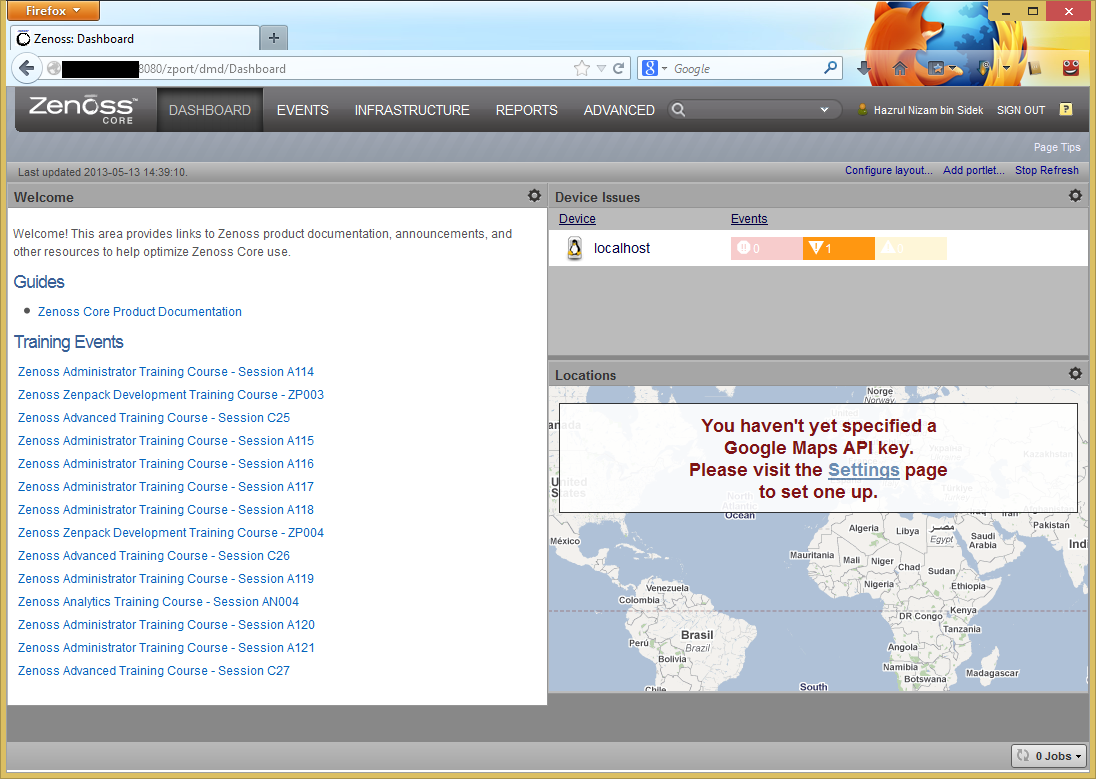Open Zenoss Core Product Documentation link
The height and width of the screenshot is (779, 1096).
[140, 311]
